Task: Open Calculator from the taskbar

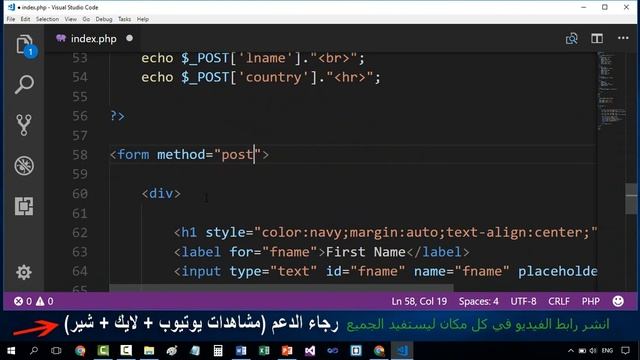Action: 218,351
